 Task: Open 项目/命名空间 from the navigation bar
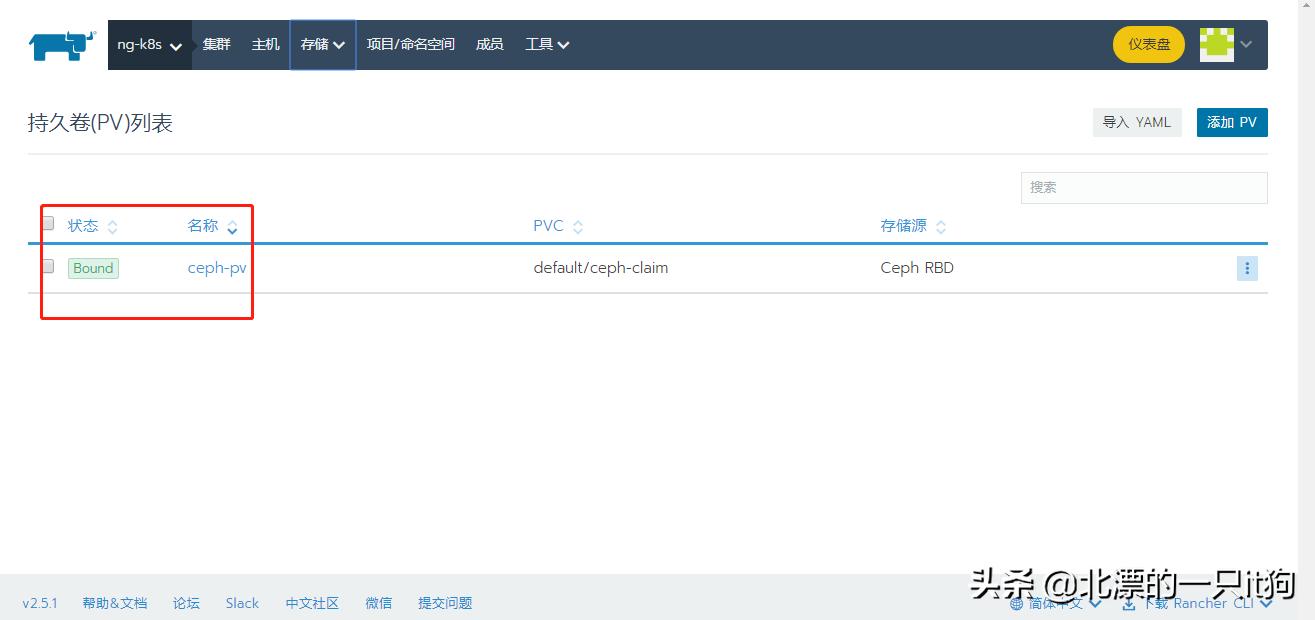click(410, 44)
